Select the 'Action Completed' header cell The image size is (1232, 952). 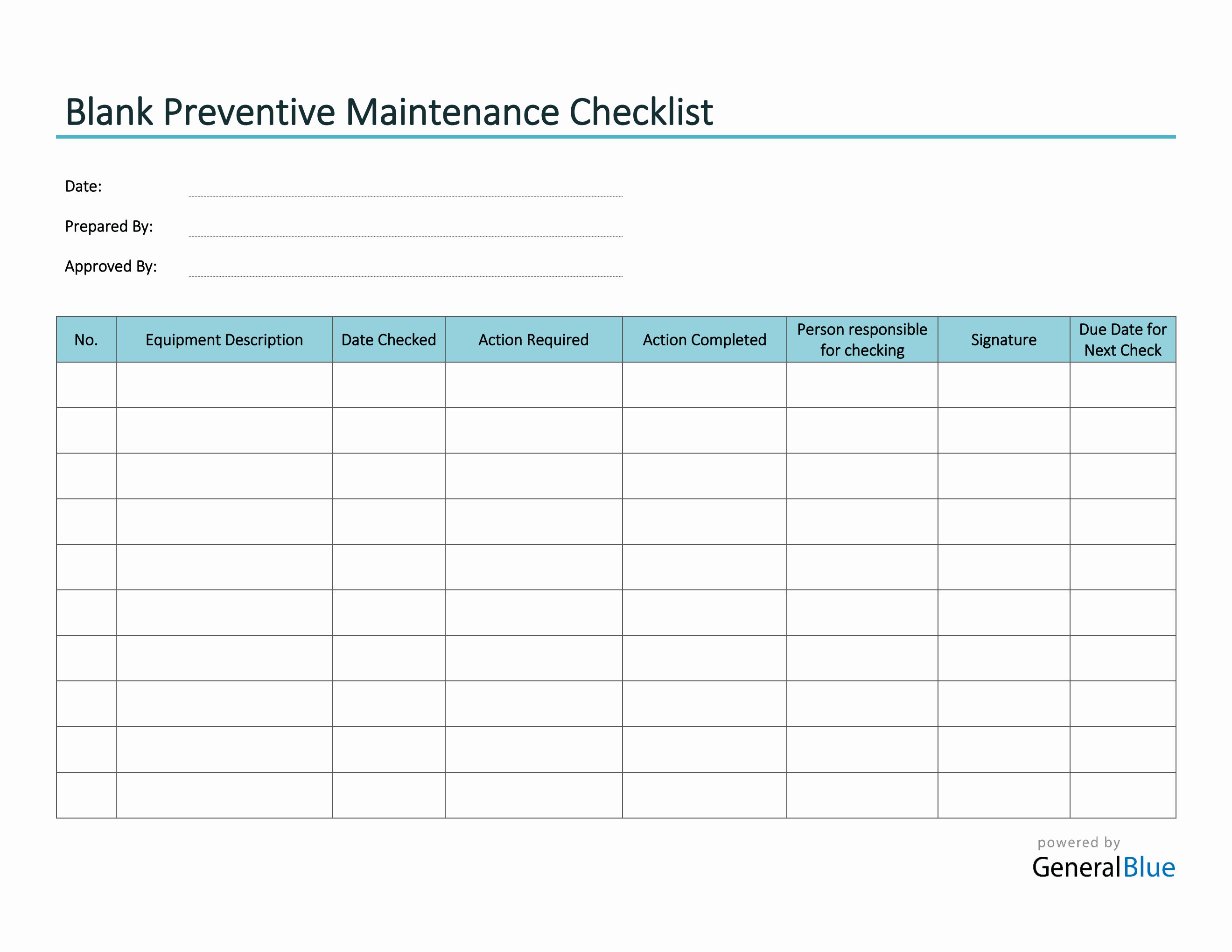pyautogui.click(x=704, y=340)
